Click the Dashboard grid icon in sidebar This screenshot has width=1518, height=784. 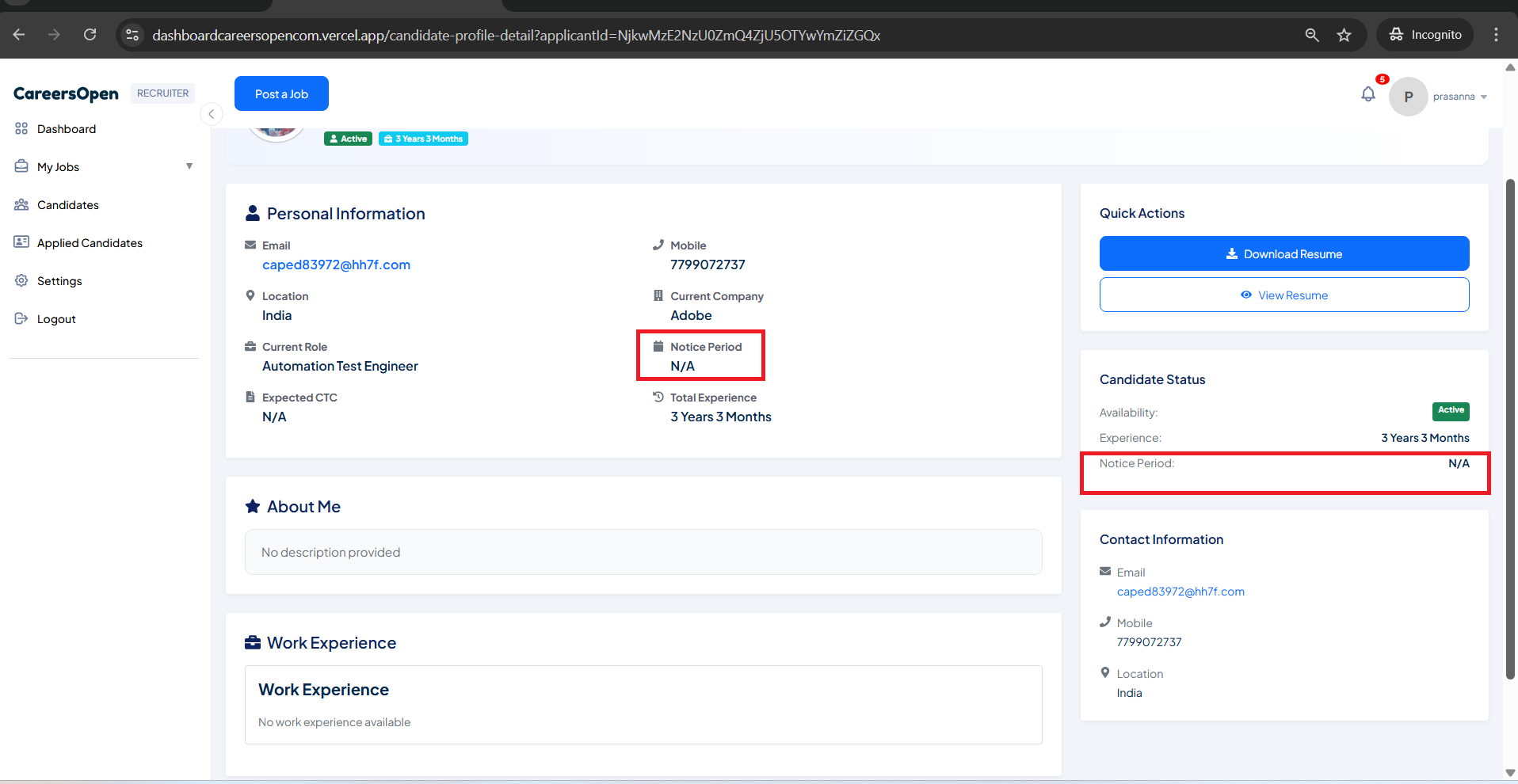pos(21,128)
